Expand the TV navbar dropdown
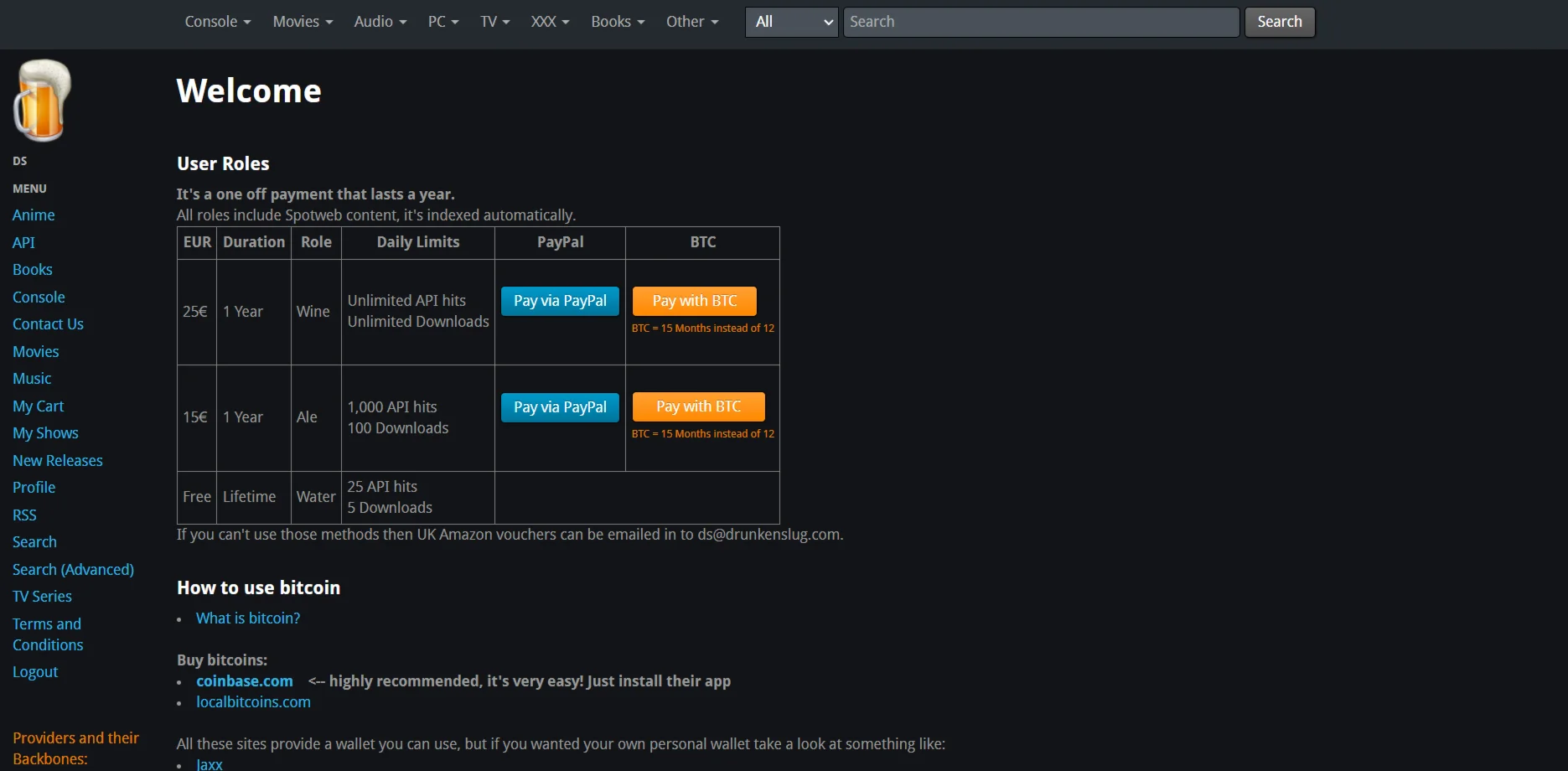The image size is (1568, 771). tap(494, 22)
